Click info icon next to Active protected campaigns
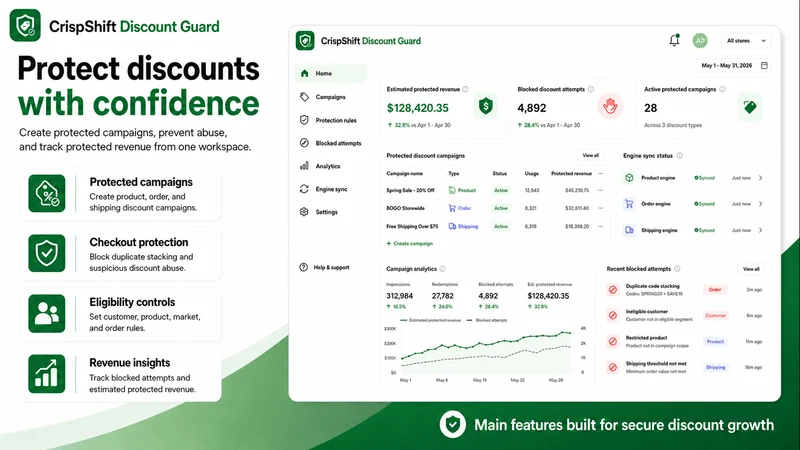The width and height of the screenshot is (800, 450). (x=722, y=89)
